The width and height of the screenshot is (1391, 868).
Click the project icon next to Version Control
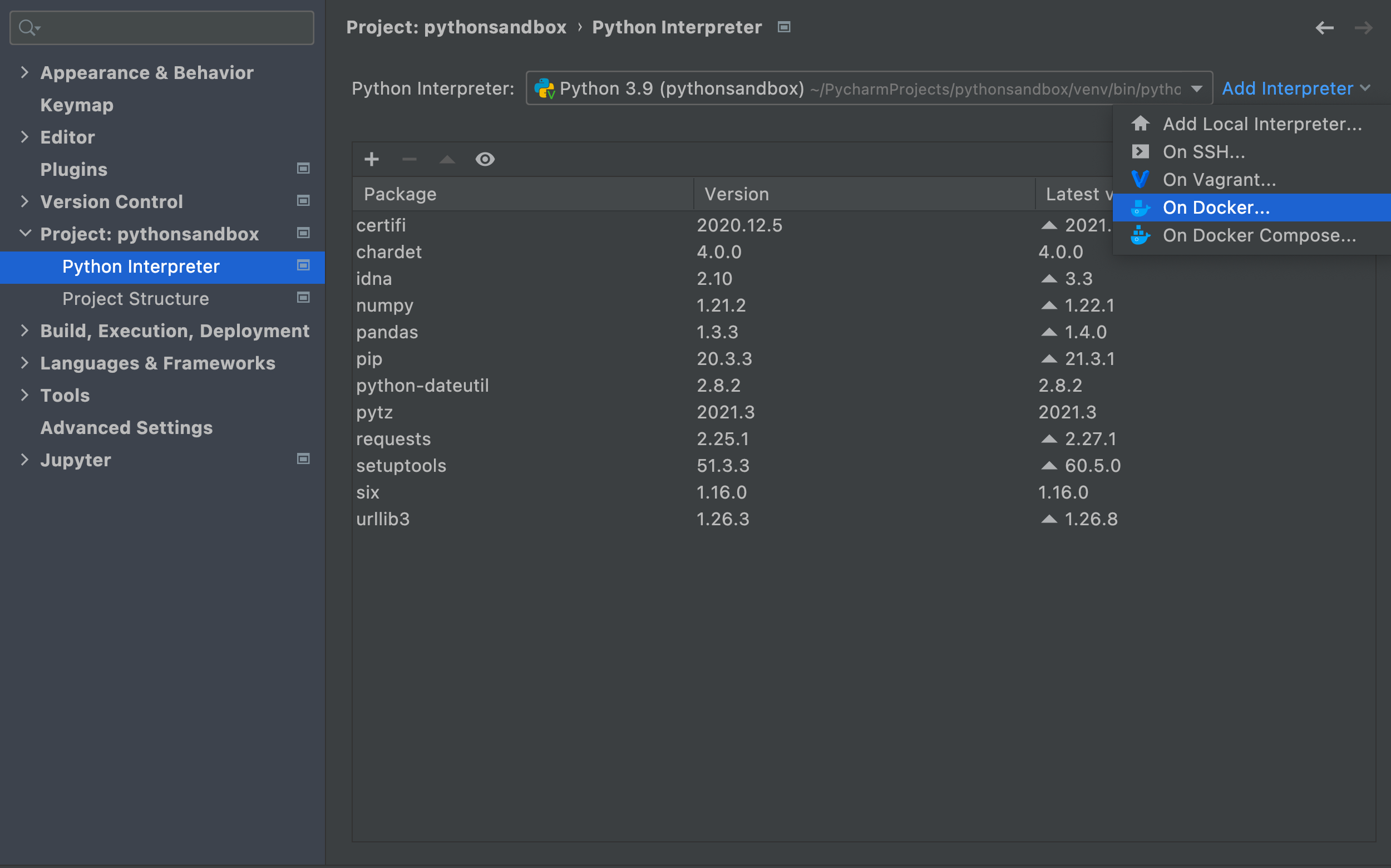pos(303,200)
